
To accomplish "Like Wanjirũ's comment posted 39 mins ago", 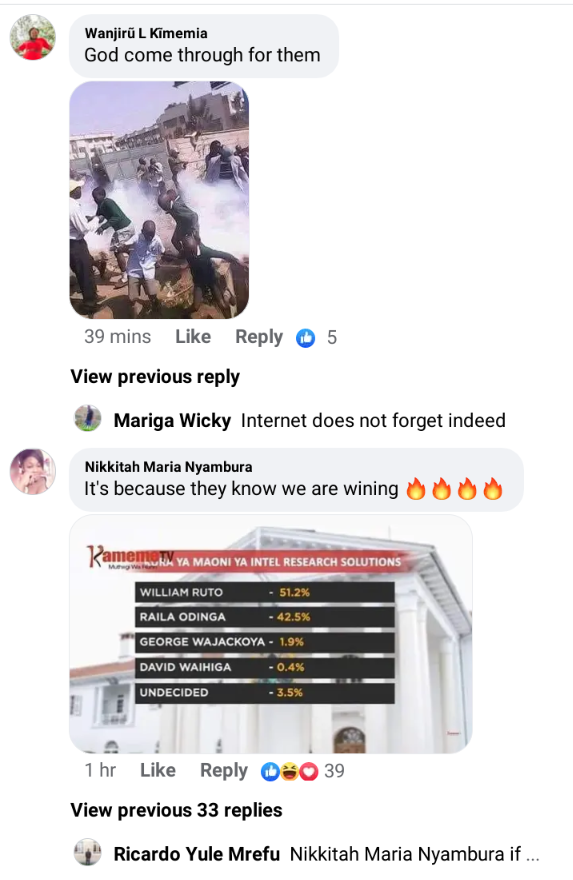I will [193, 336].
